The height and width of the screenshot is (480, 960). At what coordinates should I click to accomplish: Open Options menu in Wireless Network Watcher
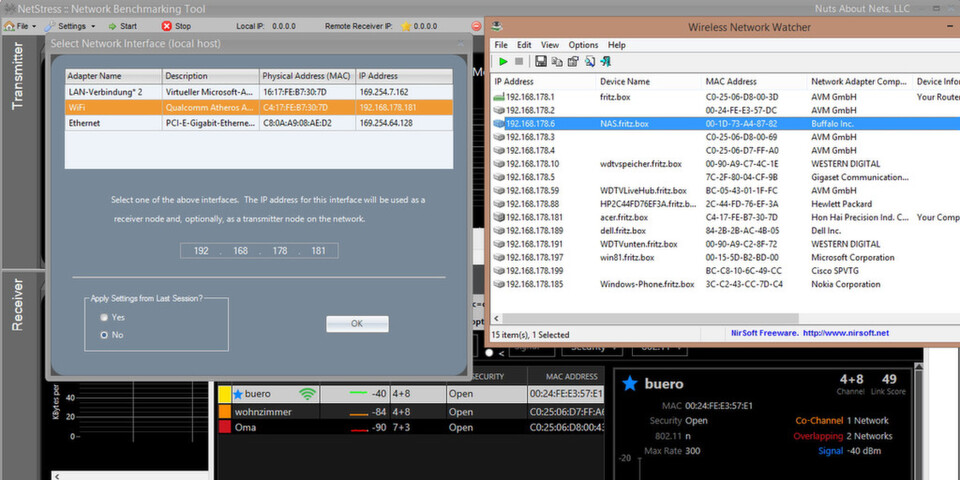tap(583, 45)
